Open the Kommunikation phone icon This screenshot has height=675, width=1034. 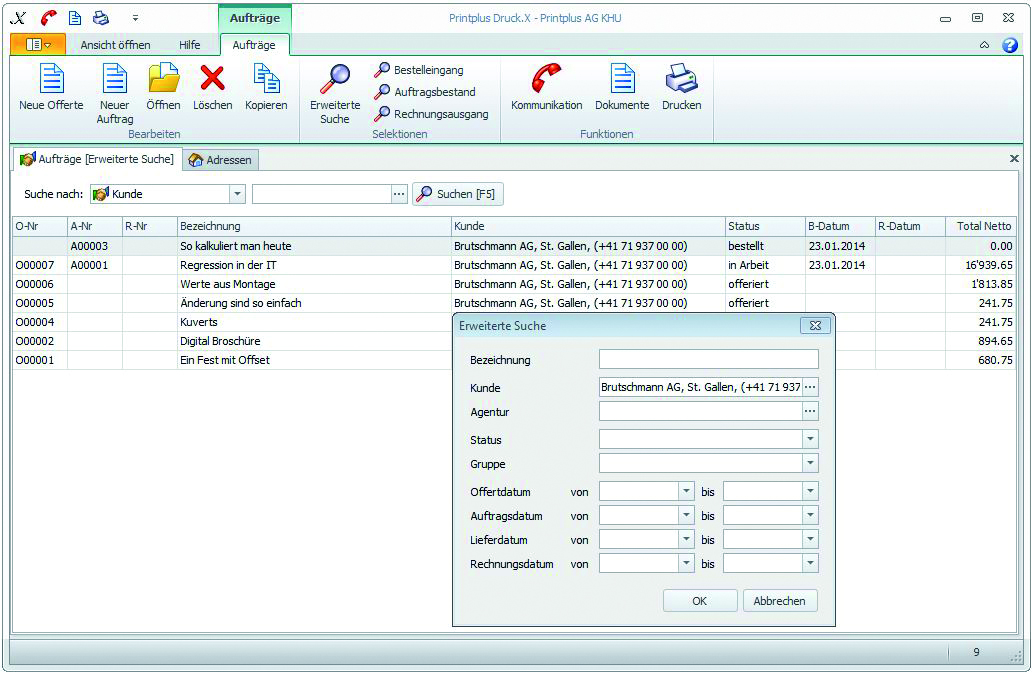(546, 78)
